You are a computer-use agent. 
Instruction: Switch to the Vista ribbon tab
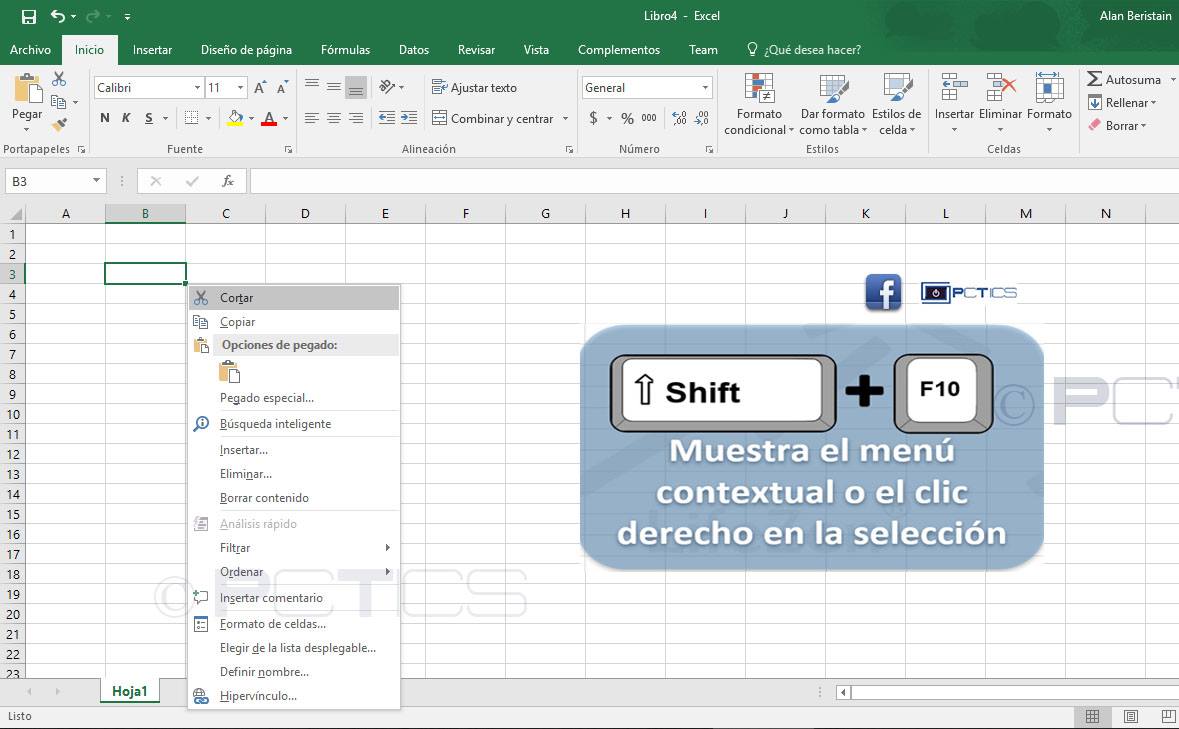[536, 50]
